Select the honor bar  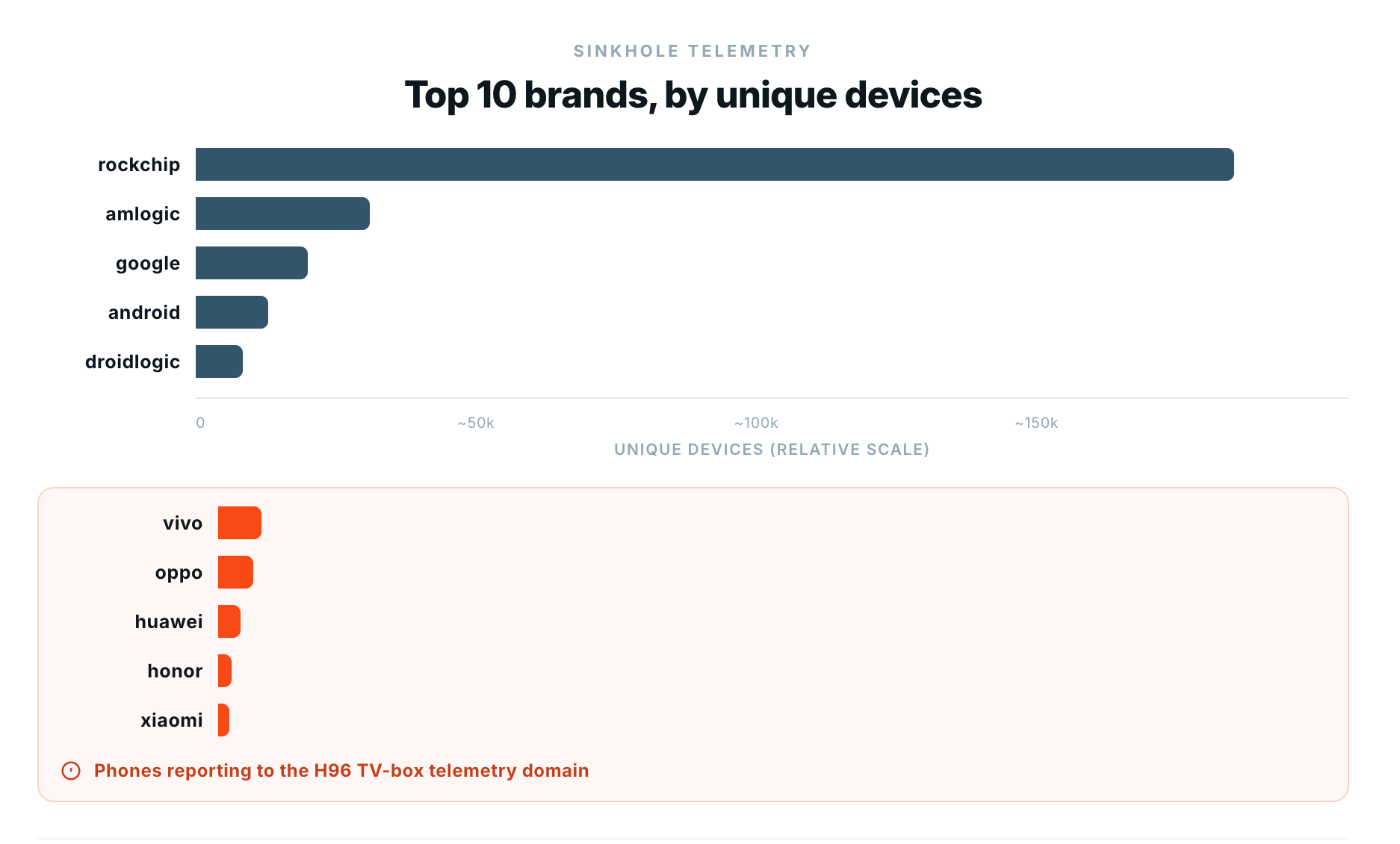click(225, 671)
